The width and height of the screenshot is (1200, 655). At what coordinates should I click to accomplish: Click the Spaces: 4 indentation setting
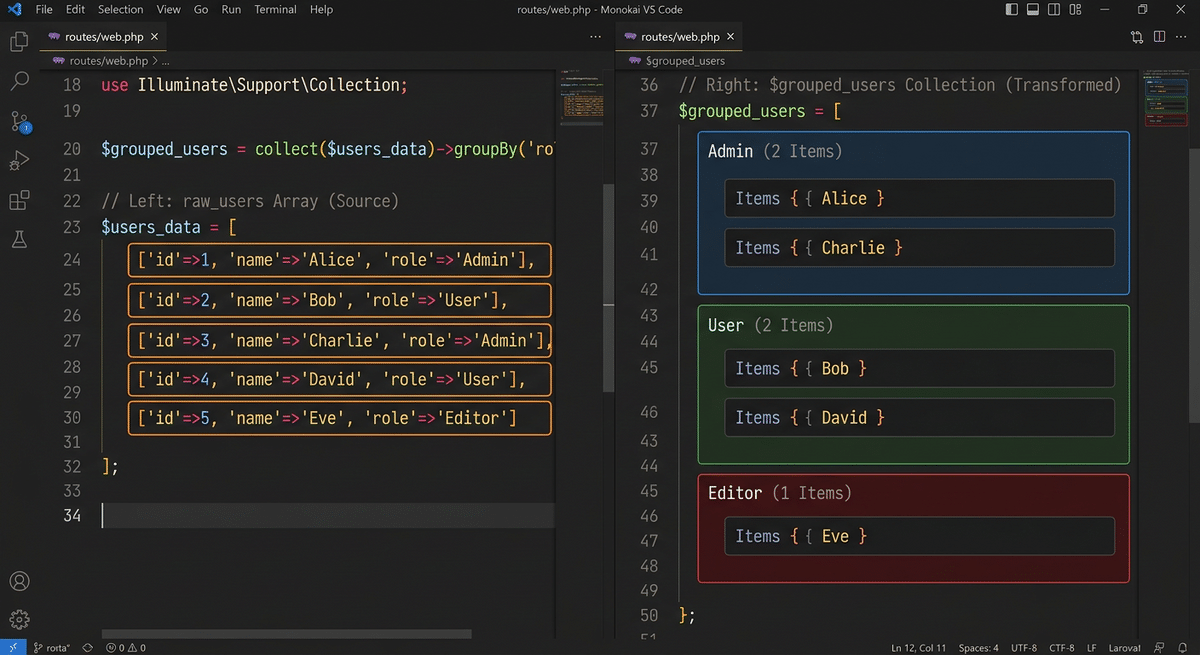978,647
